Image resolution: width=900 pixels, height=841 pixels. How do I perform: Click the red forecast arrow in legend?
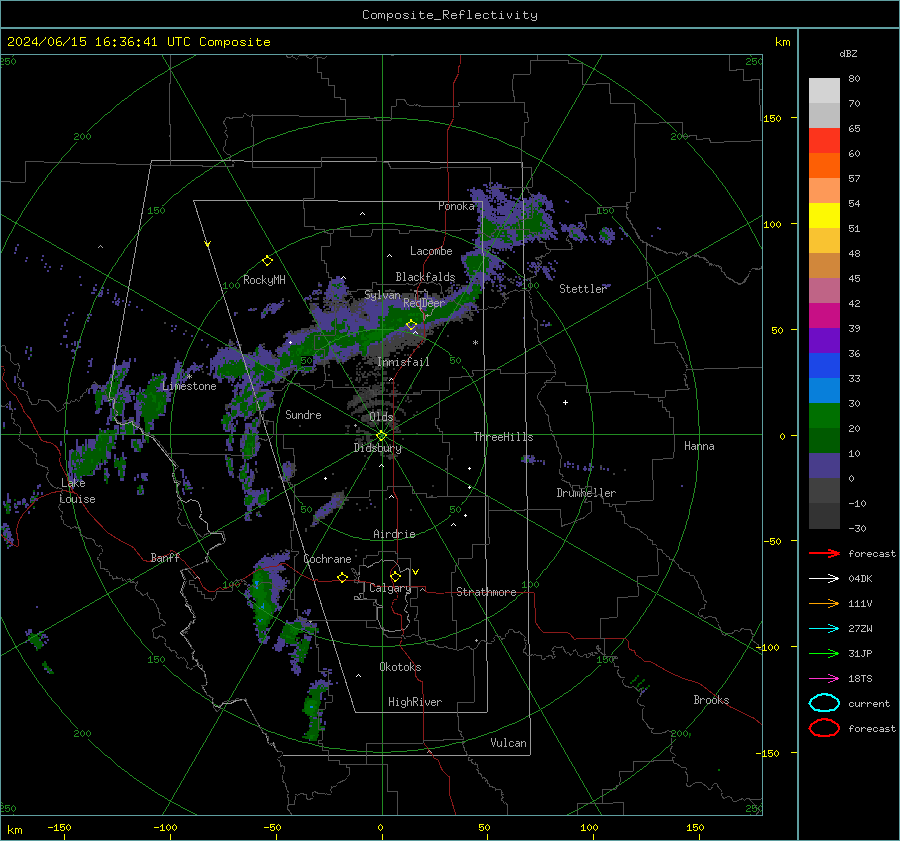[824, 553]
